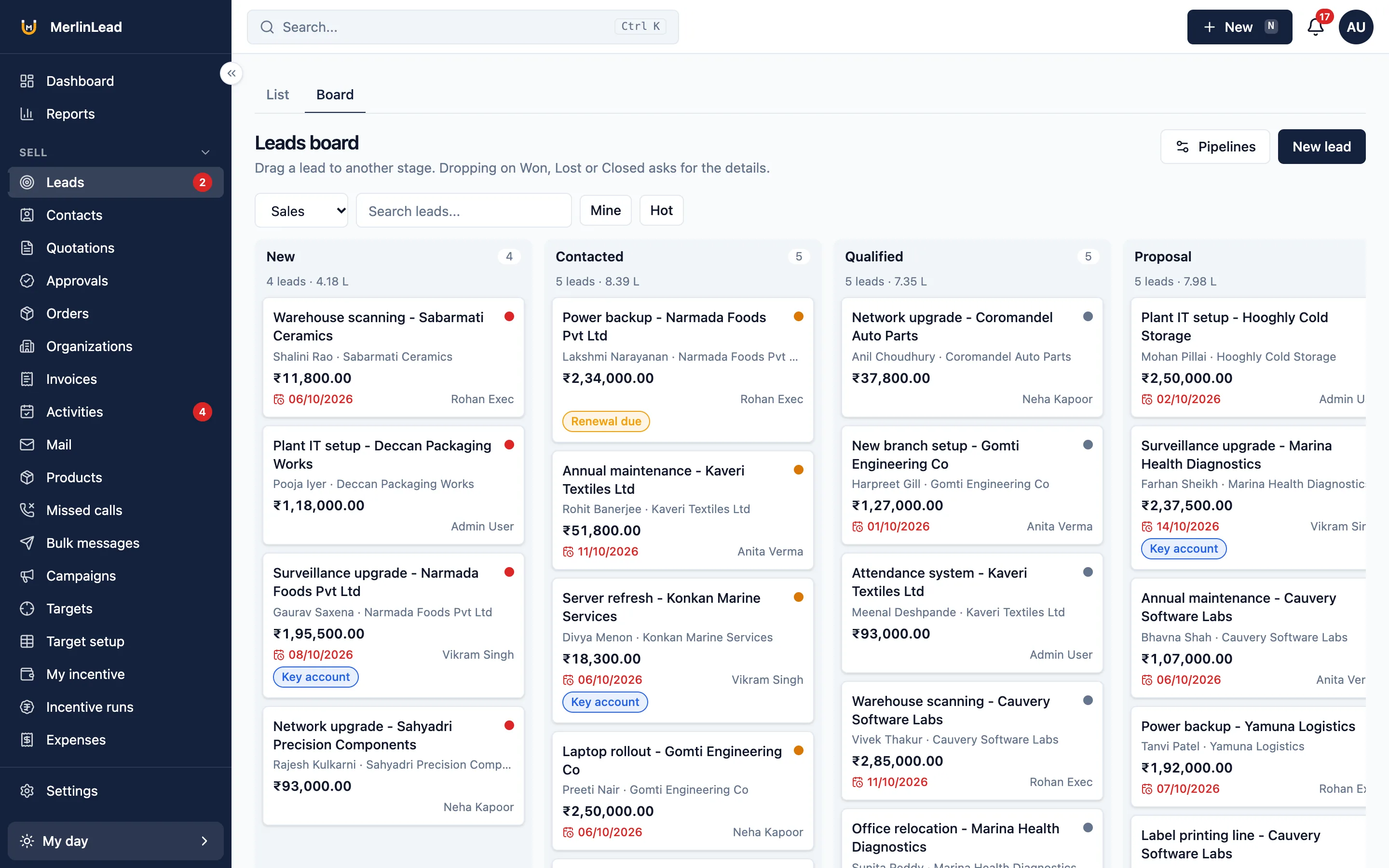Open Plant IT setup - Deccan Packaging Works card

click(x=393, y=485)
